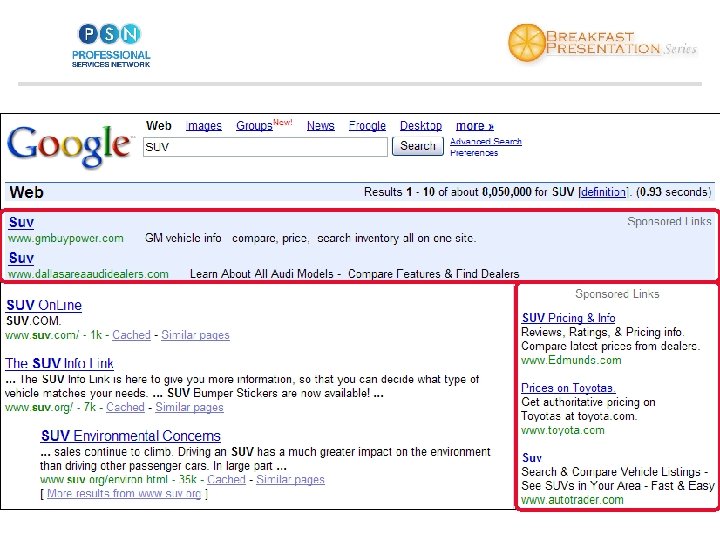Click the Search button
This screenshot has width=720, height=540.
pos(418,146)
